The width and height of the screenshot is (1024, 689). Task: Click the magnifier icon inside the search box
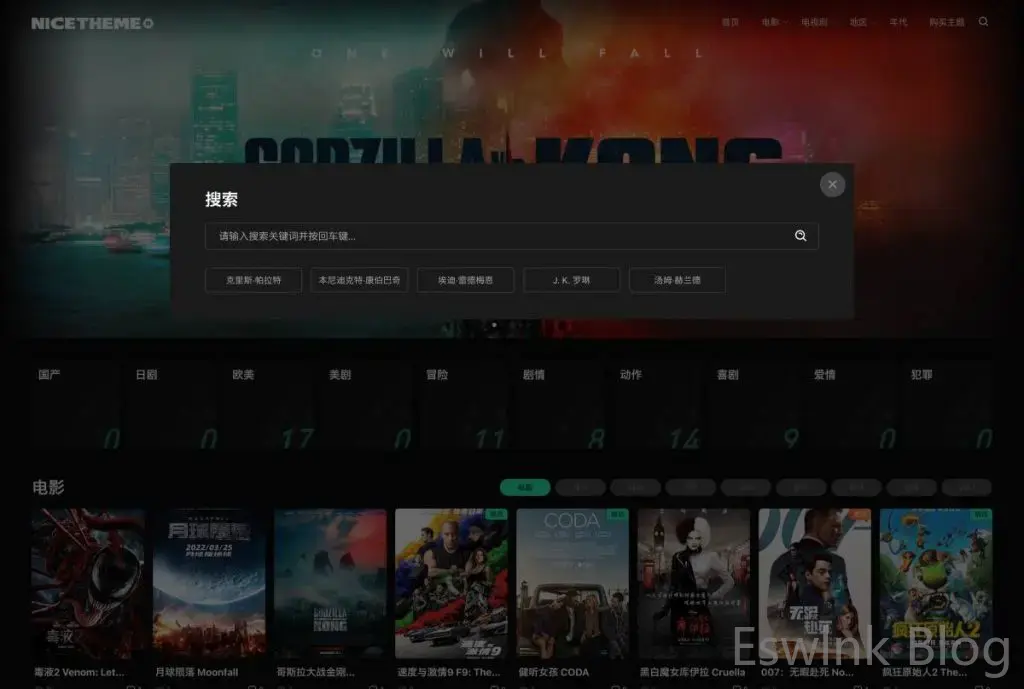pyautogui.click(x=800, y=236)
